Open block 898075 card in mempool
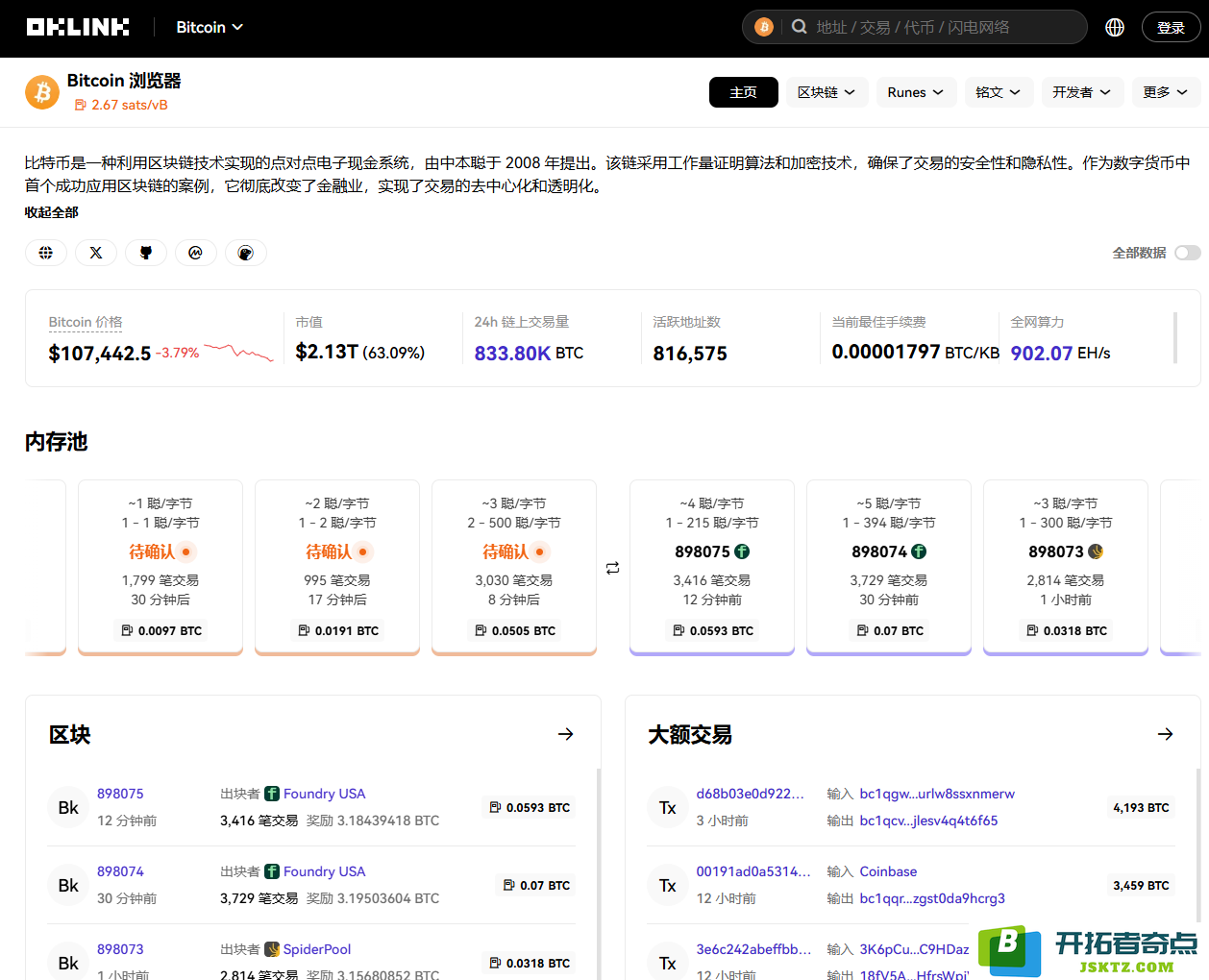 [x=712, y=567]
